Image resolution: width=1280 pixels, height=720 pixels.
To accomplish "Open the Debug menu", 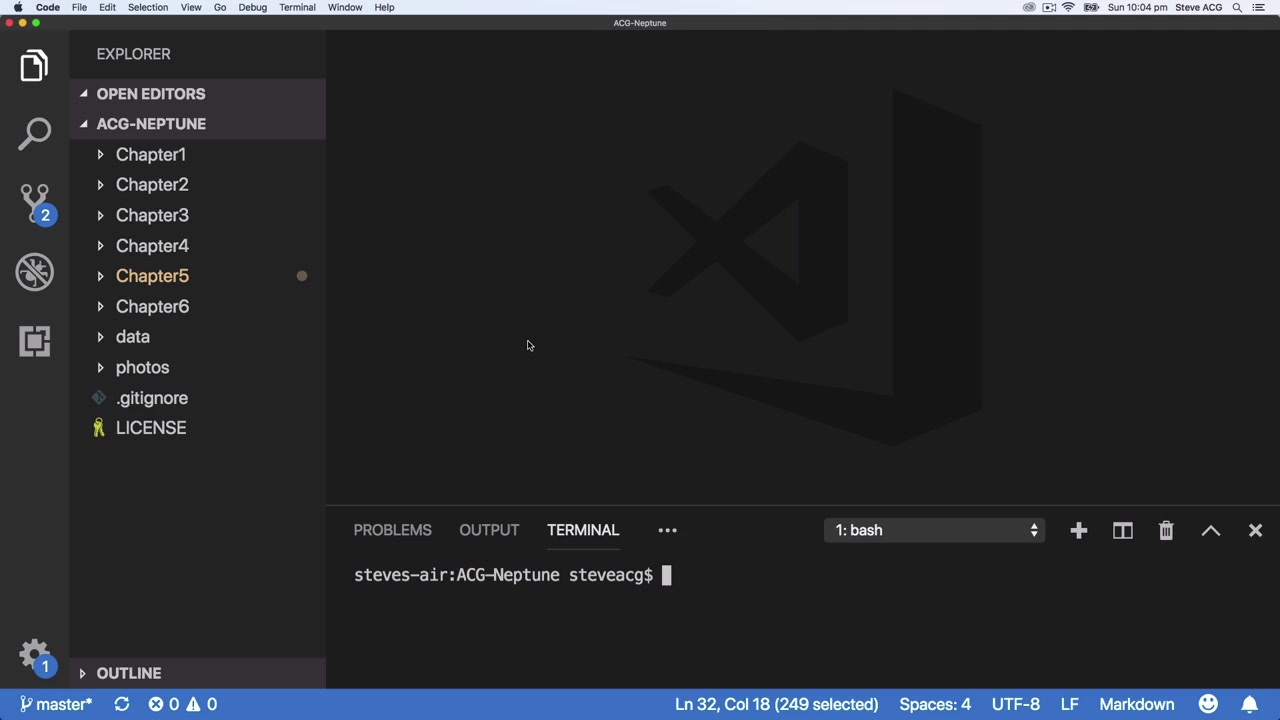I will [252, 7].
